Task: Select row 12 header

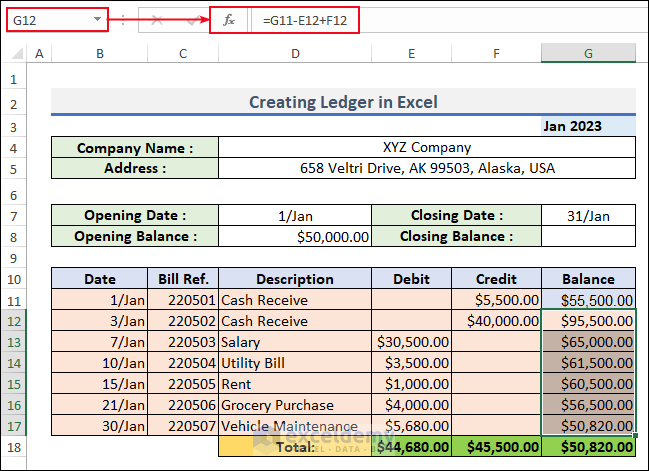Action: pyautogui.click(x=14, y=321)
